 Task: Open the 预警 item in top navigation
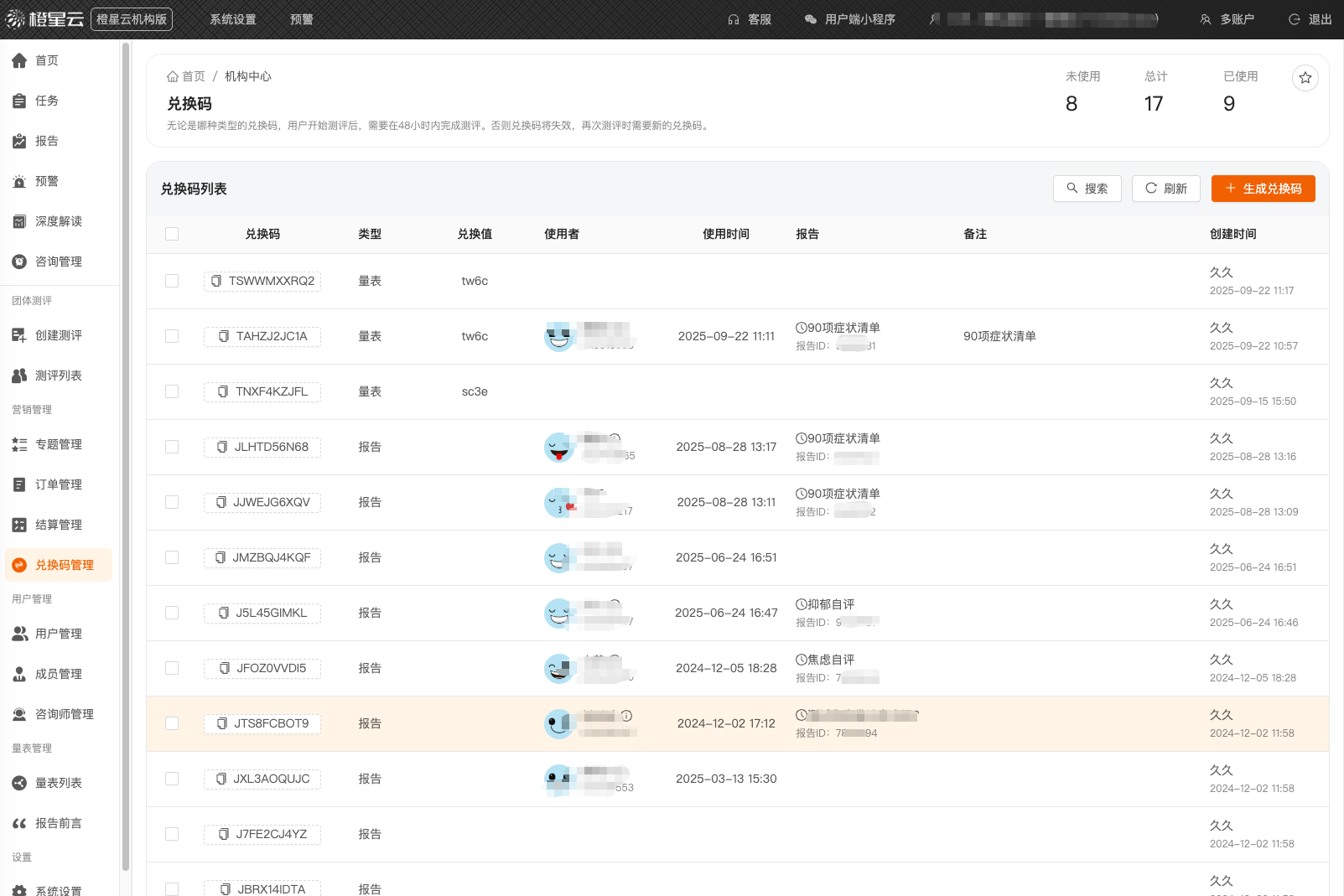pos(302,19)
